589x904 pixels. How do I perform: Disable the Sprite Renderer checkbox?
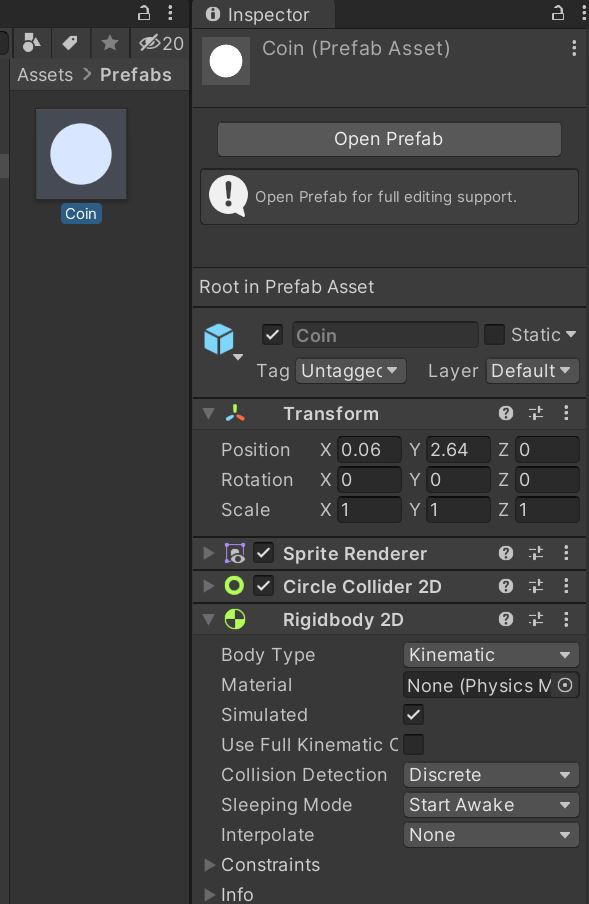(x=263, y=553)
